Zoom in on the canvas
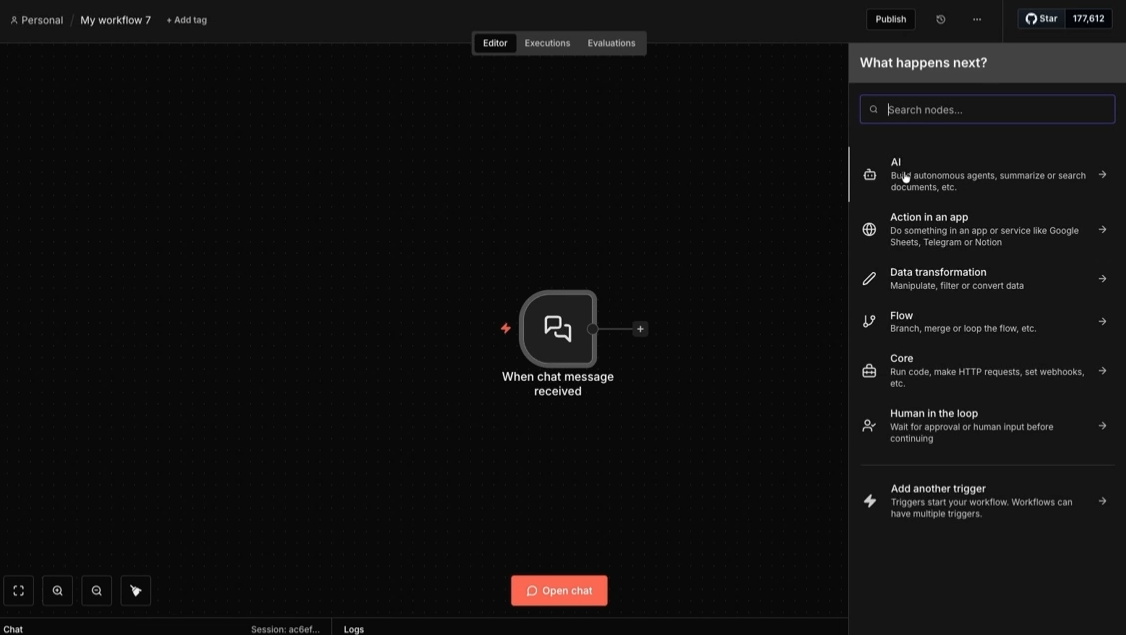Viewport: 1126px width, 635px height. coord(56,590)
